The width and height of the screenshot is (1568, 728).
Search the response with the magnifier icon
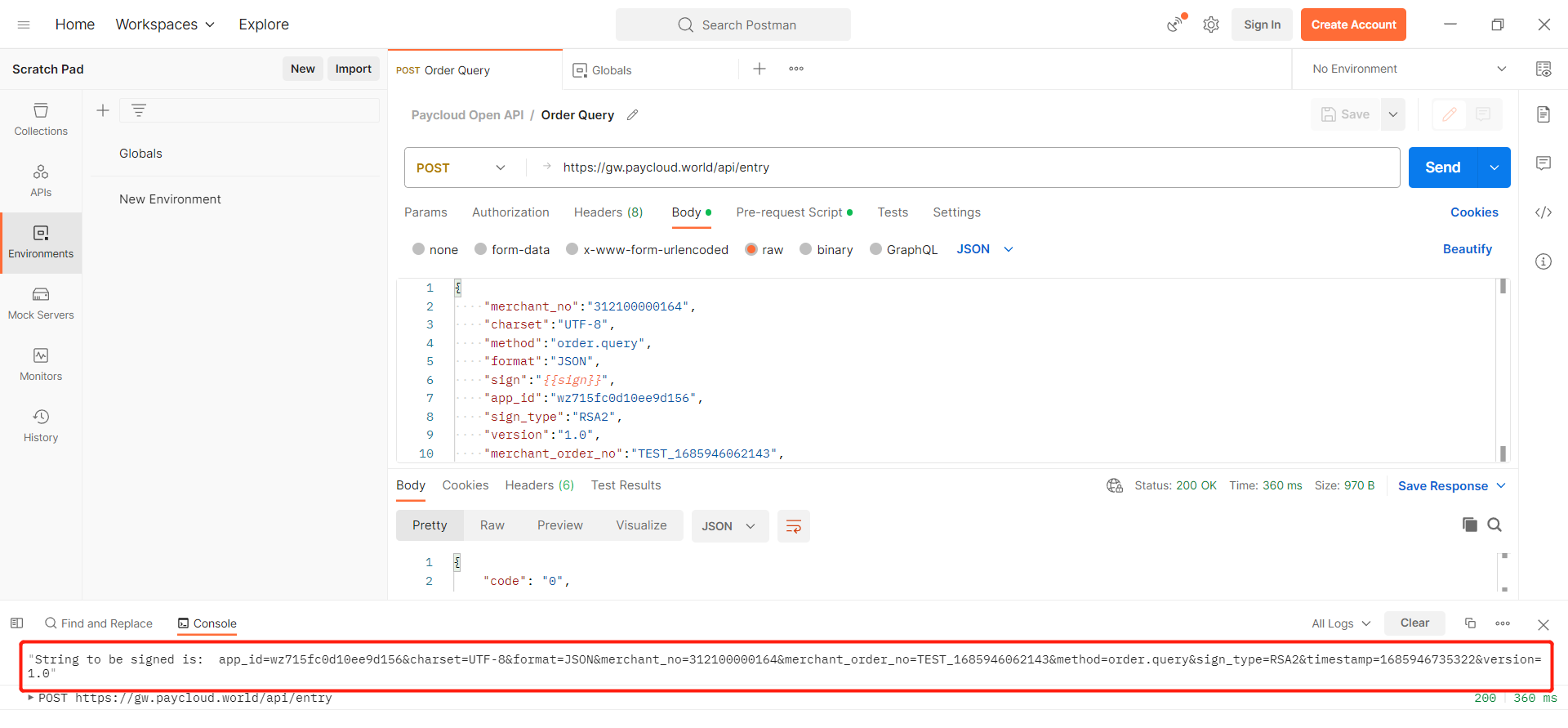click(x=1494, y=525)
